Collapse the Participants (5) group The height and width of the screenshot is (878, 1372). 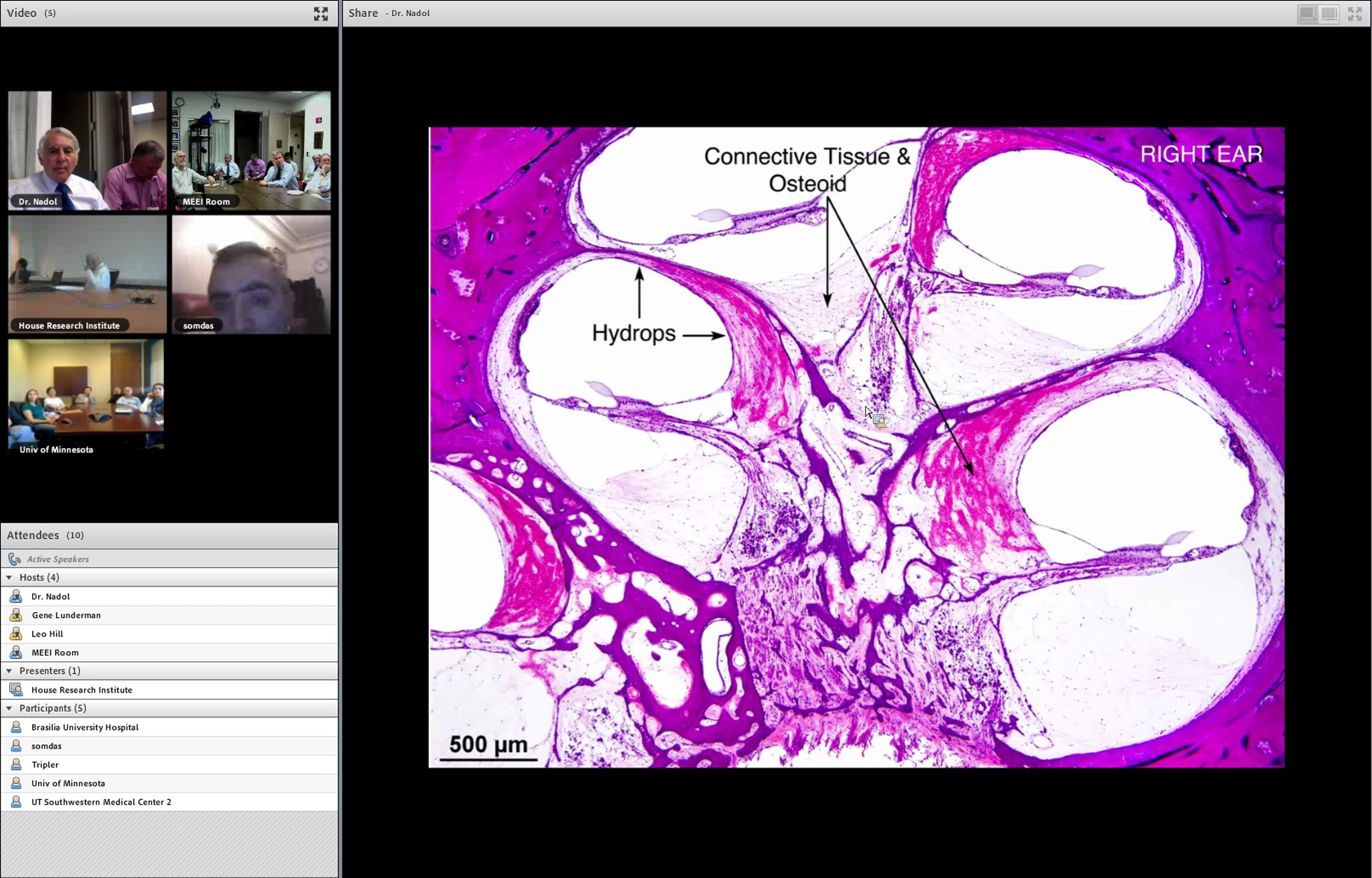9,708
